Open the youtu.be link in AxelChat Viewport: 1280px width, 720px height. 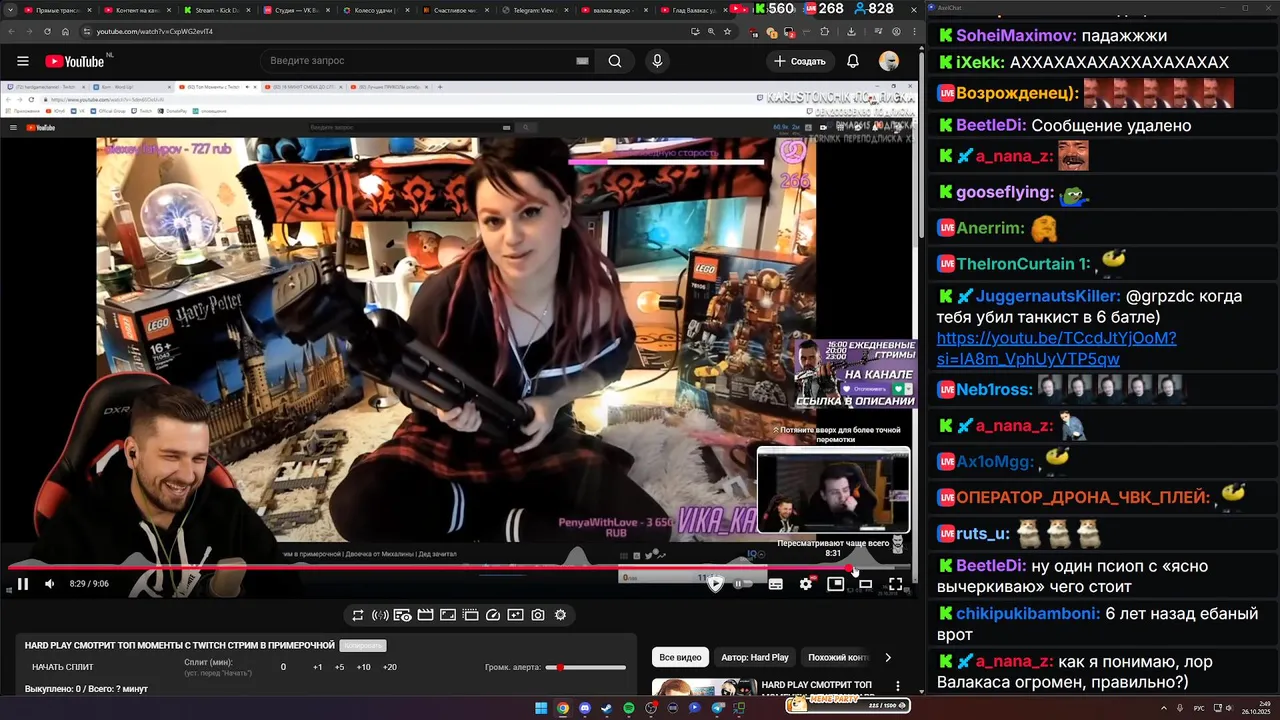coord(1056,348)
